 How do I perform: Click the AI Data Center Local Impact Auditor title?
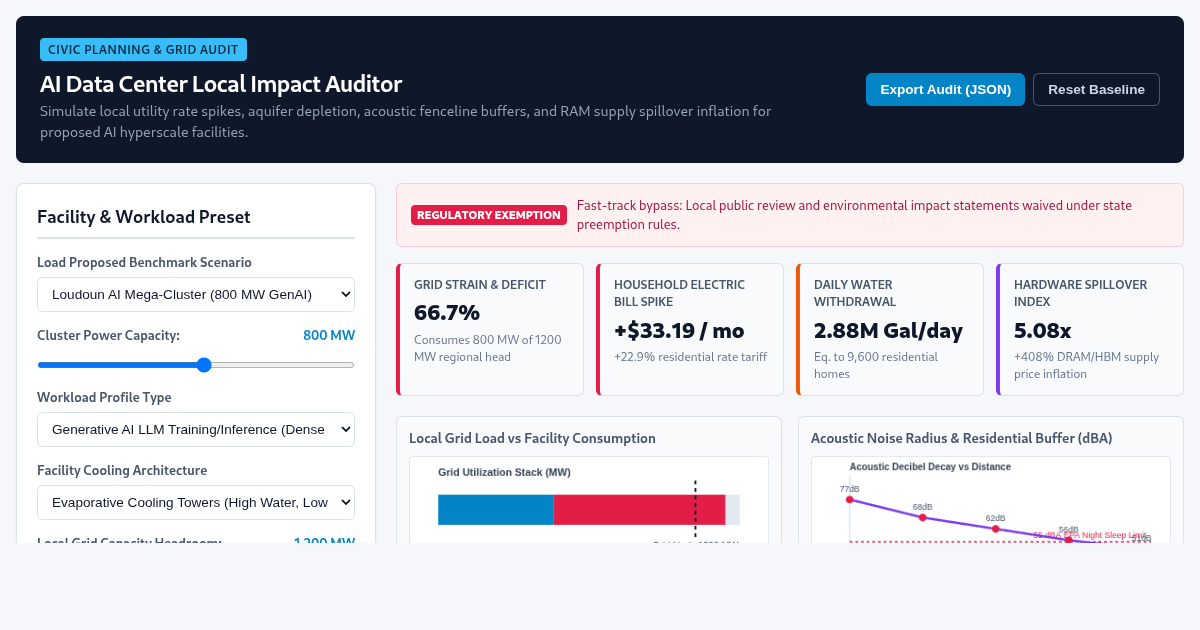pyautogui.click(x=221, y=84)
